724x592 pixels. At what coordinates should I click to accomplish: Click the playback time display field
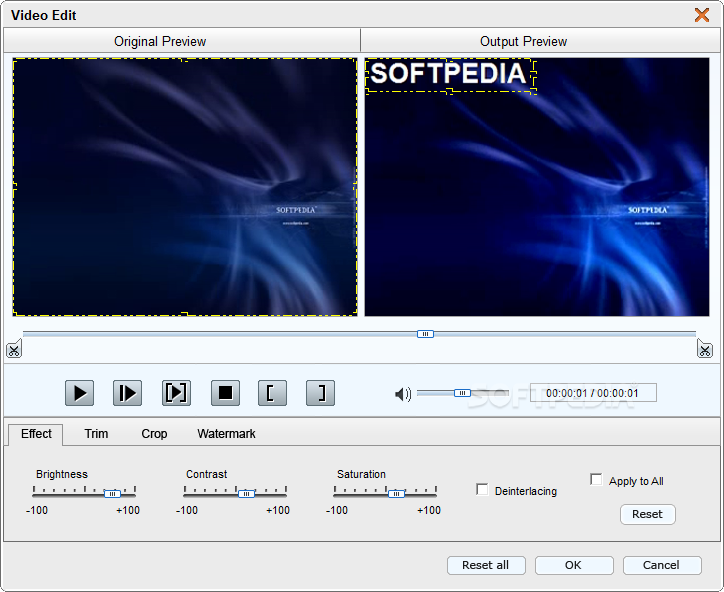[593, 393]
